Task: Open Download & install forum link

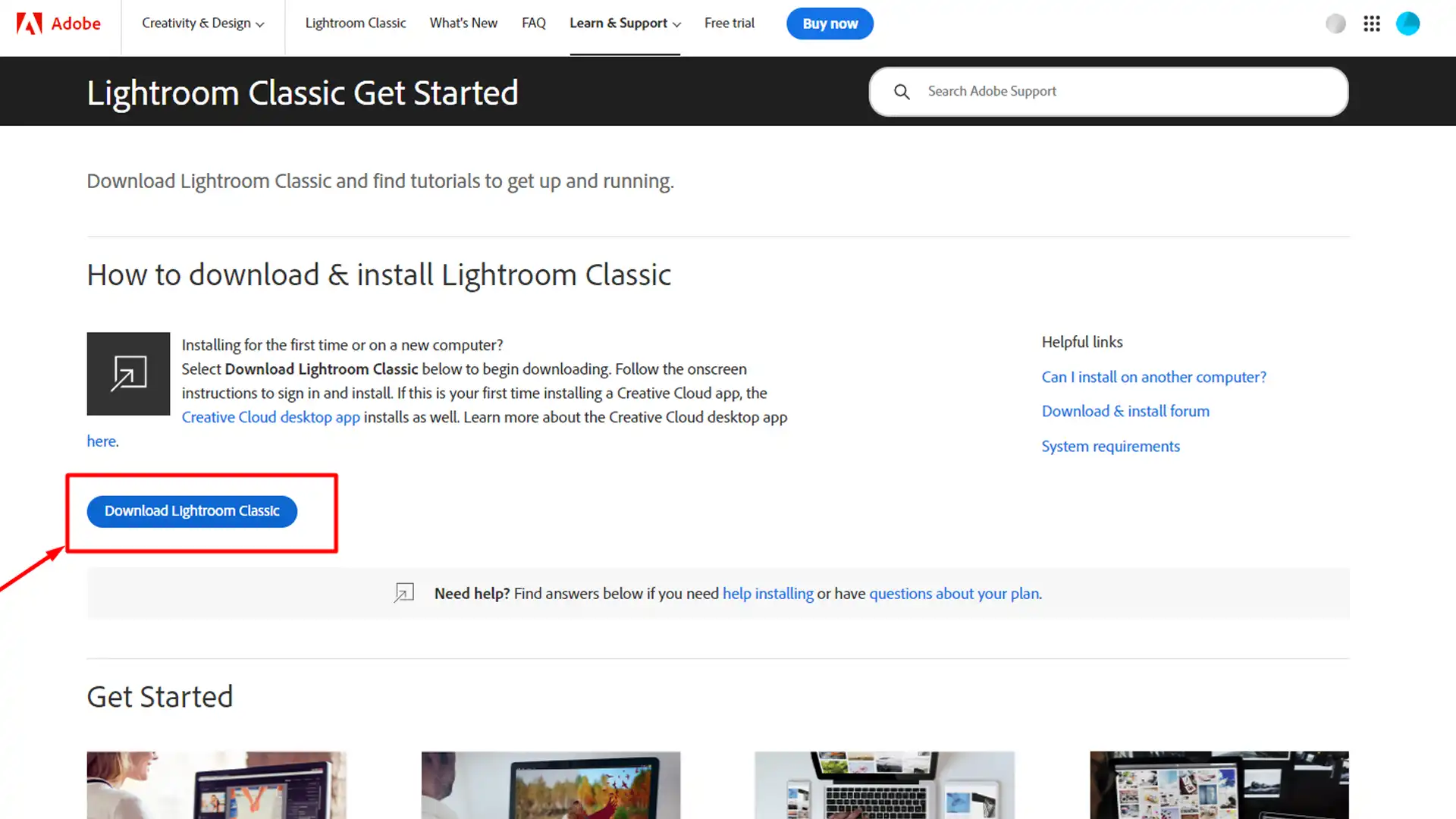Action: (1125, 411)
